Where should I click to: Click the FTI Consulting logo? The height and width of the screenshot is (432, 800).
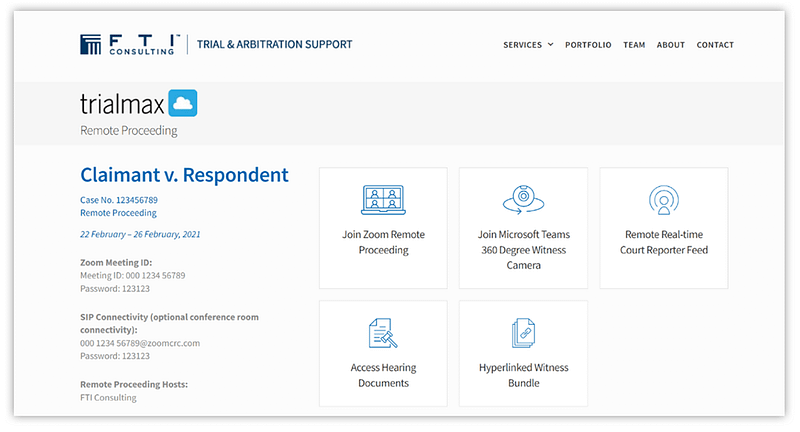pos(130,44)
